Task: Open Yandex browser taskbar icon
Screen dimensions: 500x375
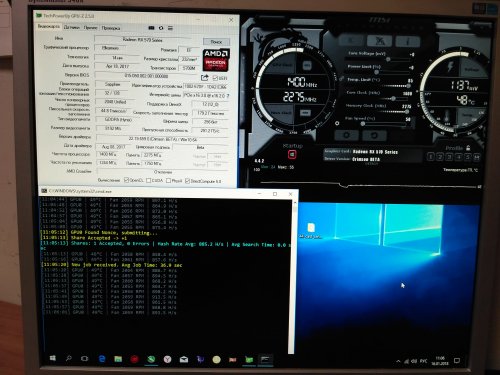Action: 167,359
